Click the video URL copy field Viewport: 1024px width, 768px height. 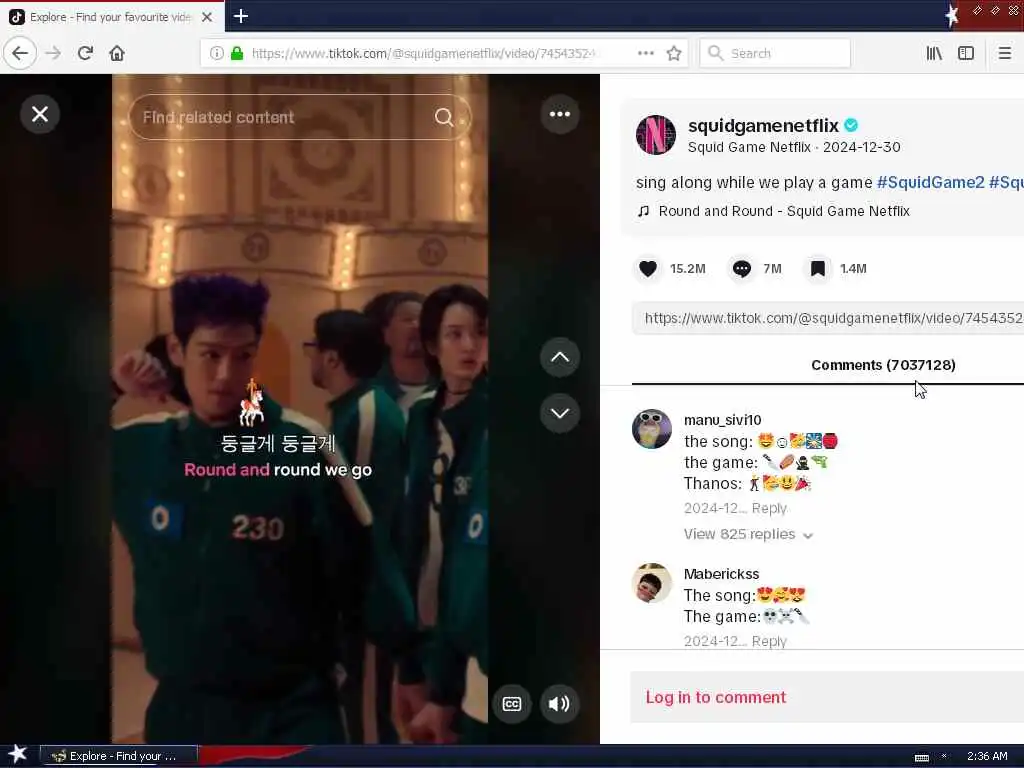pos(828,318)
